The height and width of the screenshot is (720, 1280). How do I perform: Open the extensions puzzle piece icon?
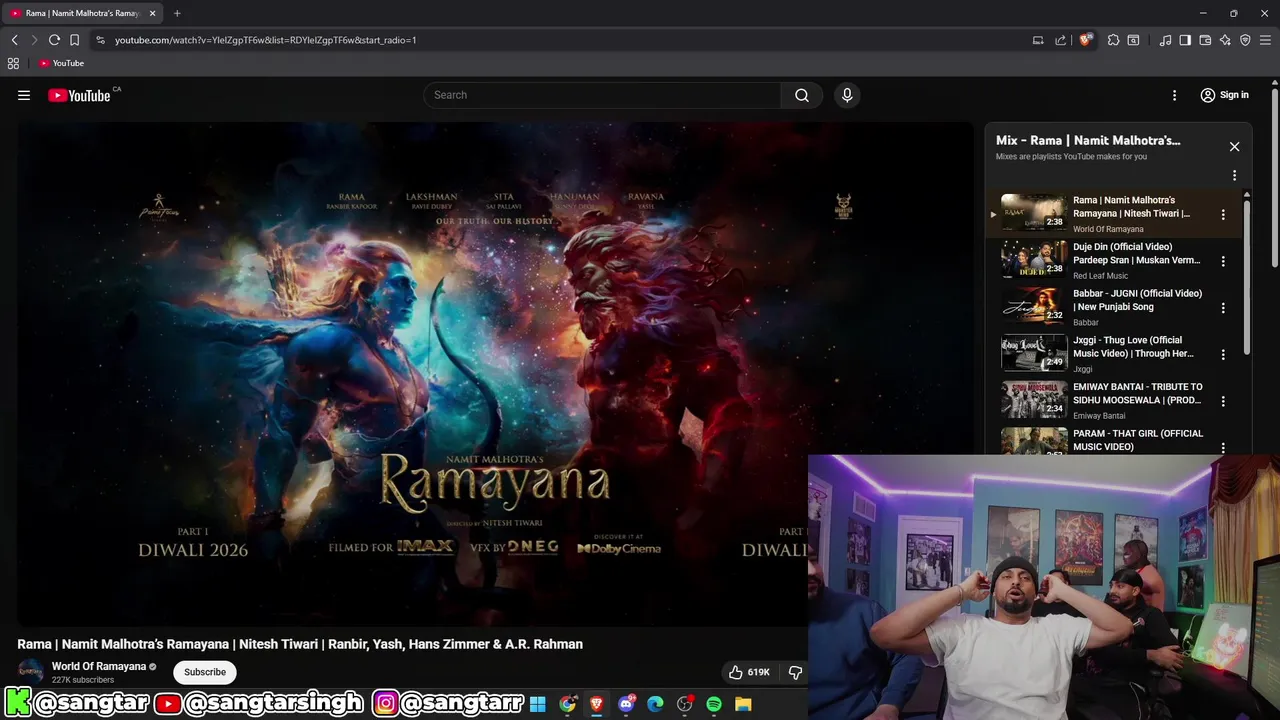tap(1113, 40)
